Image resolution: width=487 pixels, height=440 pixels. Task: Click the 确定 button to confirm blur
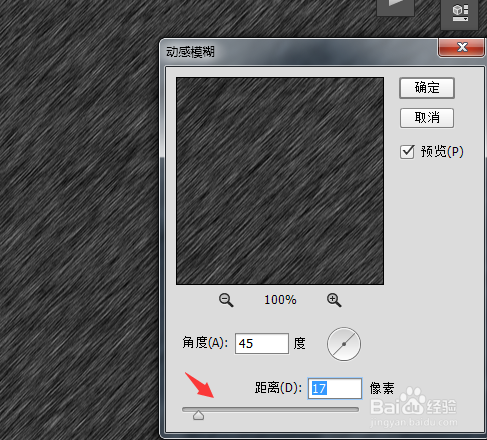pyautogui.click(x=427, y=88)
